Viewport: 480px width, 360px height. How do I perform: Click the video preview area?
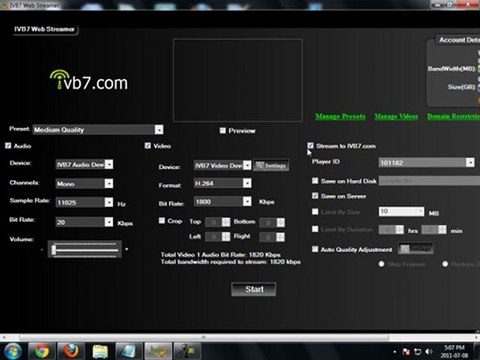(238, 80)
